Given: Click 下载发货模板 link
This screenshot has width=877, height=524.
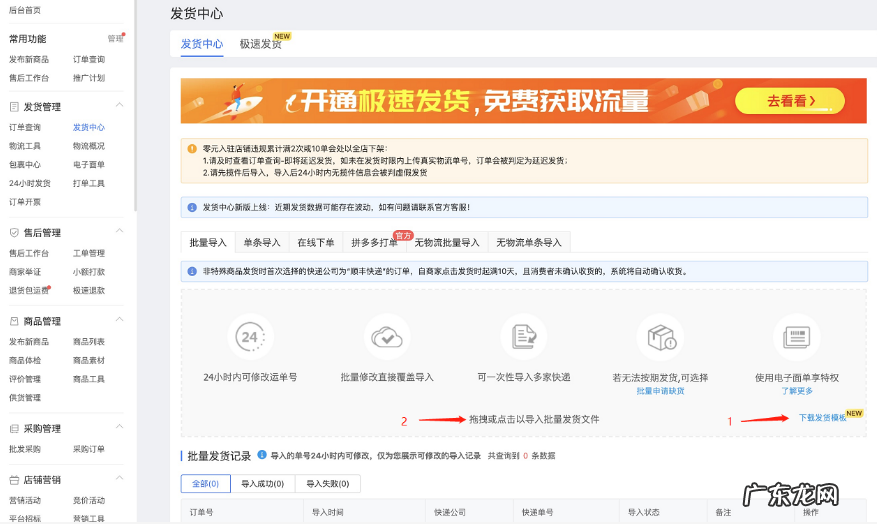Looking at the screenshot, I should (x=822, y=418).
